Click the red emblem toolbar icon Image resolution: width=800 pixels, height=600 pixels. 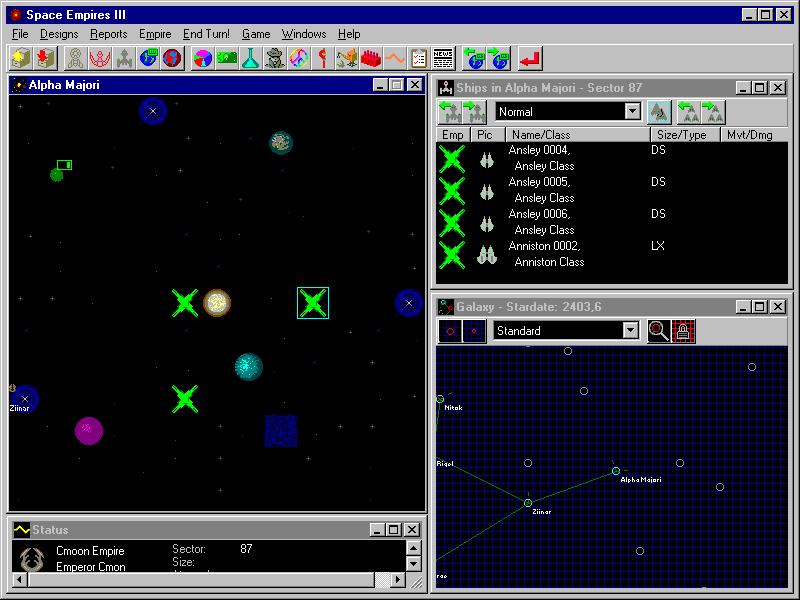click(x=100, y=59)
